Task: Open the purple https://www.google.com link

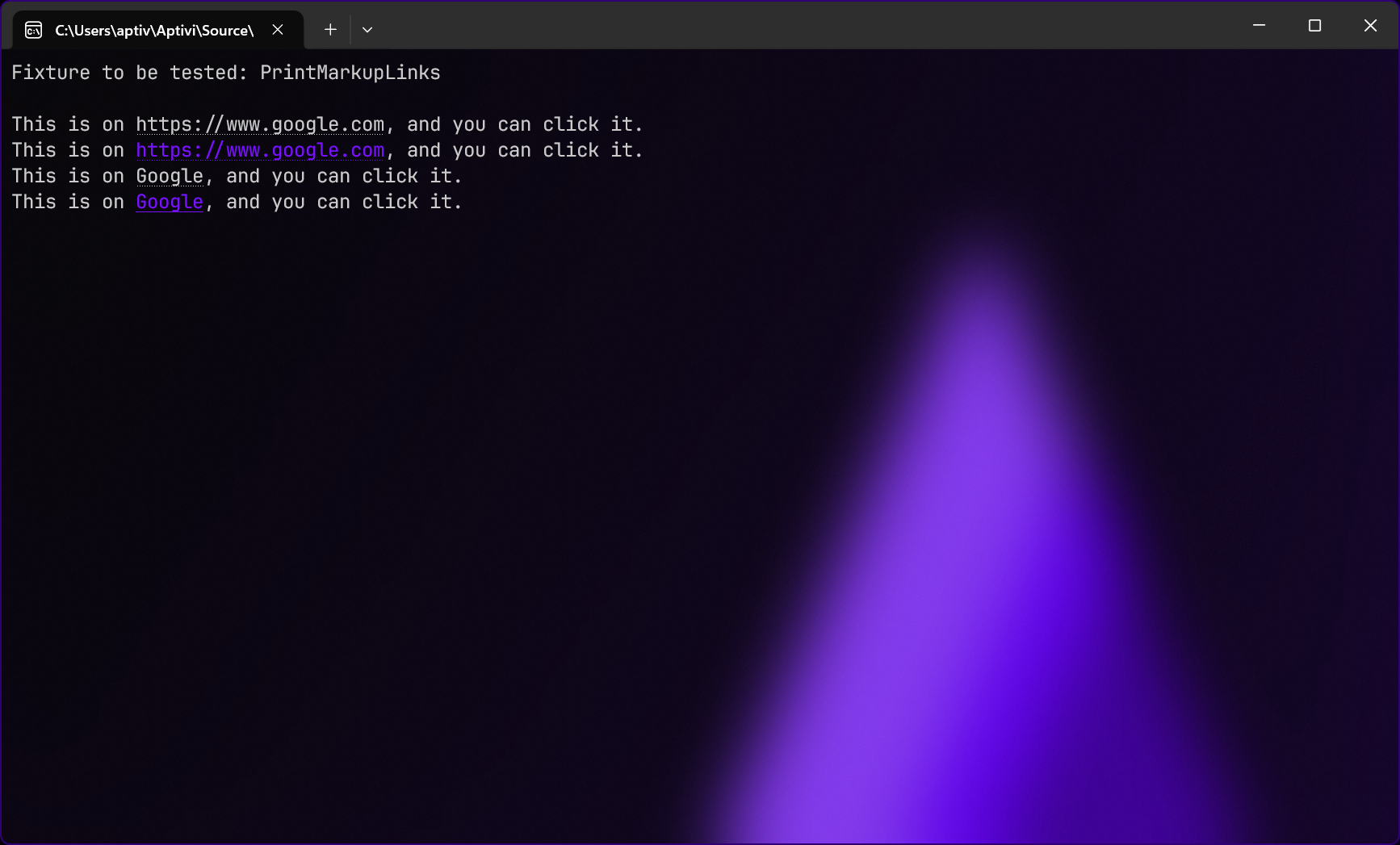Action: coord(260,150)
